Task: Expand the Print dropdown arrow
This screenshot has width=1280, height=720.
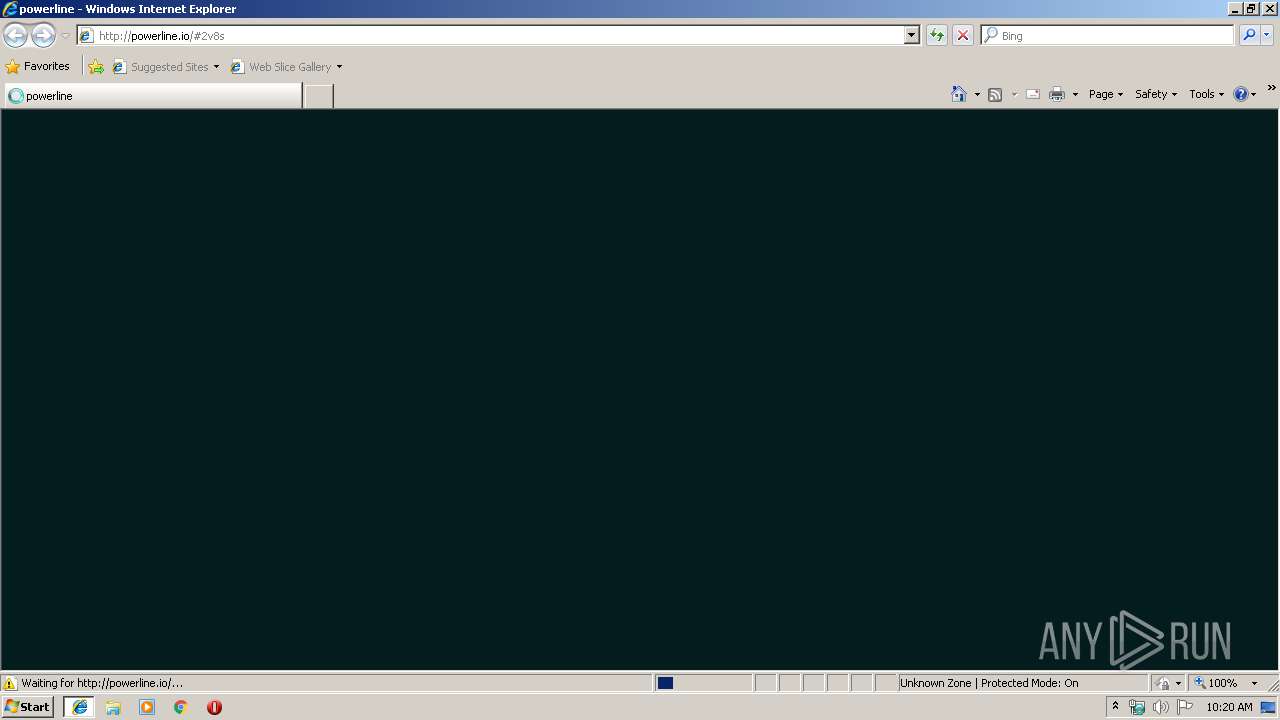Action: (1075, 94)
